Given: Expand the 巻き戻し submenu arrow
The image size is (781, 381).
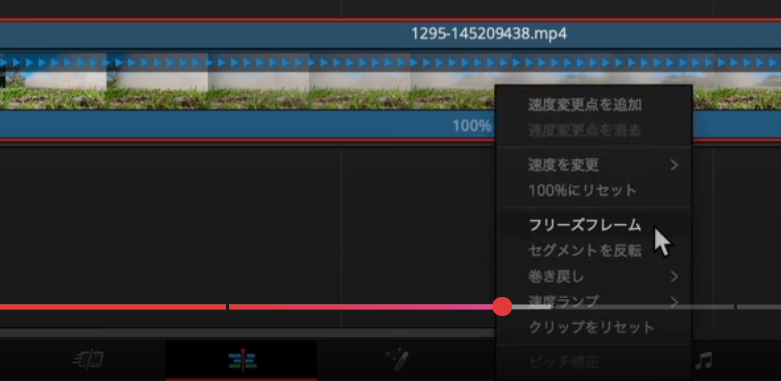Looking at the screenshot, I should pos(674,276).
